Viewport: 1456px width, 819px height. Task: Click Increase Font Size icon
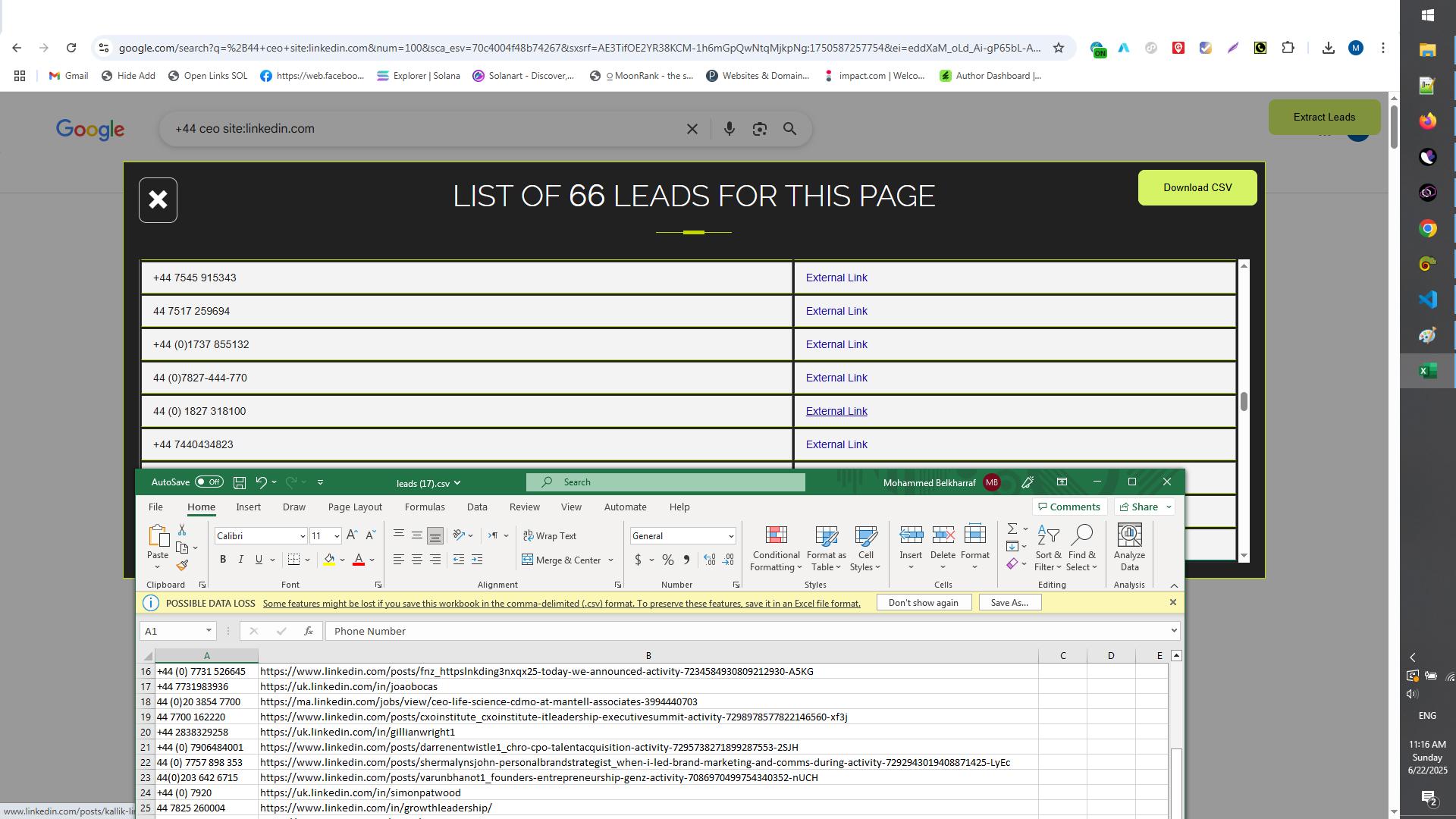(352, 535)
